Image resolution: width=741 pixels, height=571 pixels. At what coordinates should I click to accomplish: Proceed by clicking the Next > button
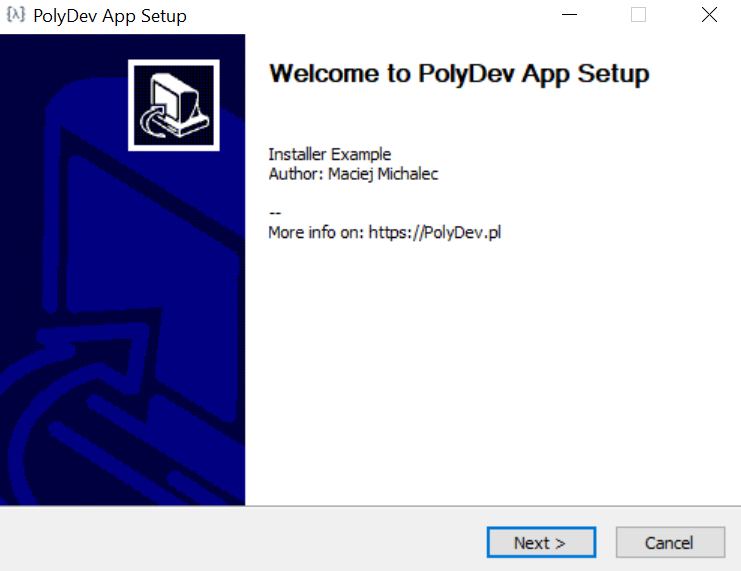(x=540, y=543)
